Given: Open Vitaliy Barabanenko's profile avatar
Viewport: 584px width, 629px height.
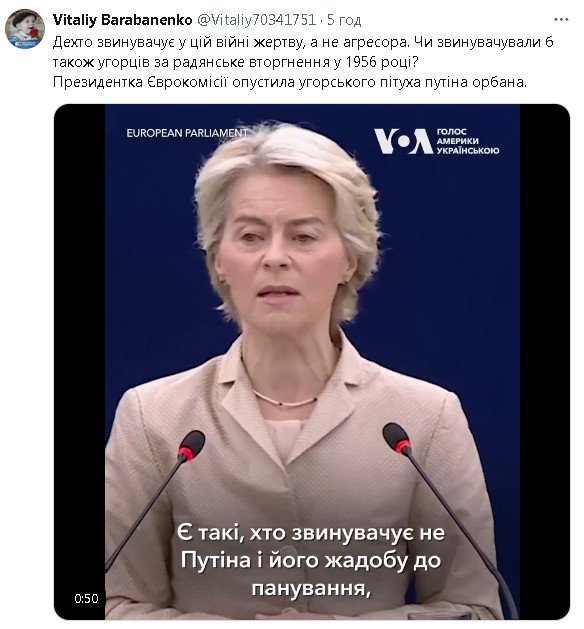Looking at the screenshot, I should [25, 29].
